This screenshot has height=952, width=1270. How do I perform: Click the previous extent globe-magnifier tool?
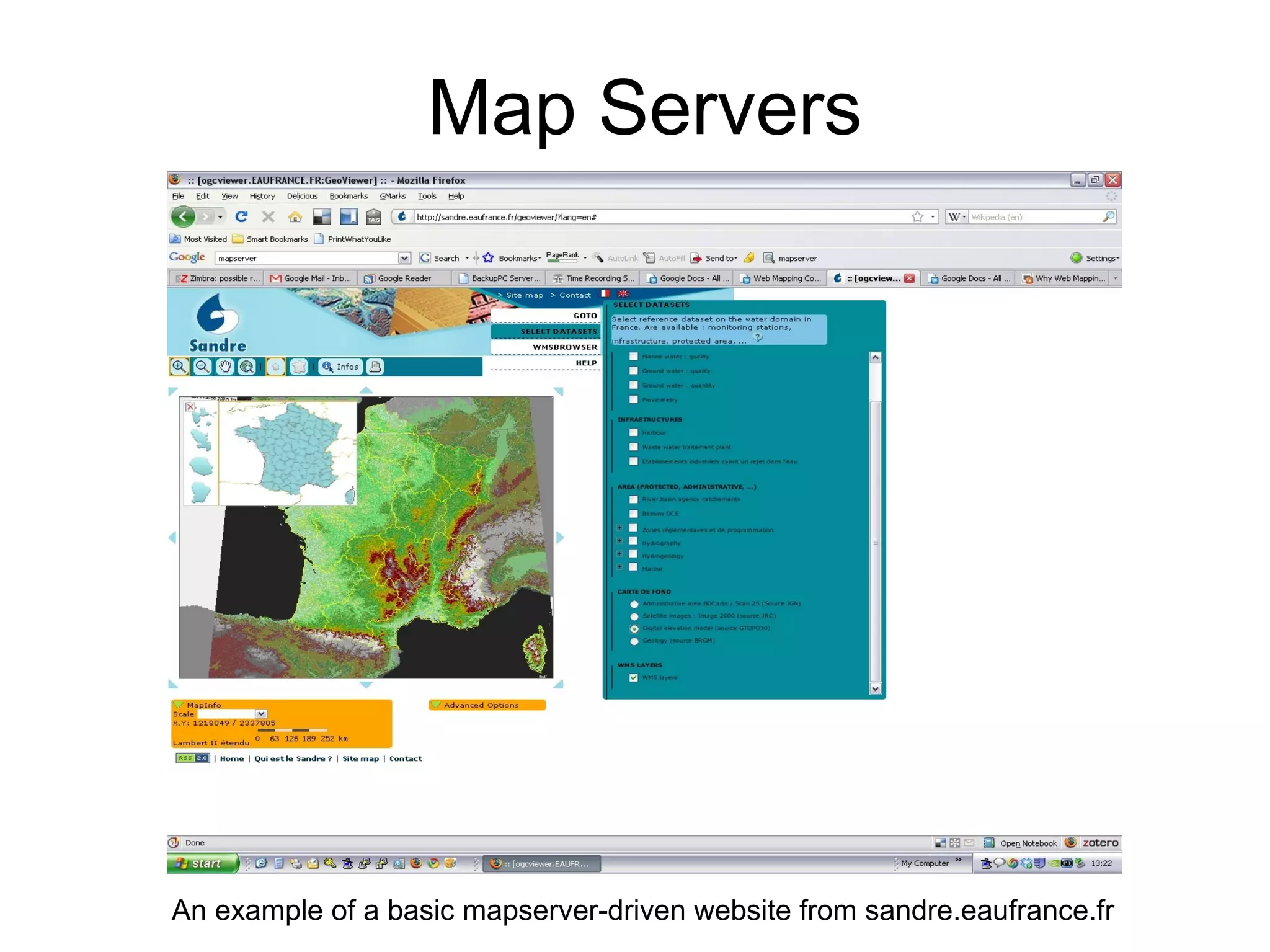point(247,367)
